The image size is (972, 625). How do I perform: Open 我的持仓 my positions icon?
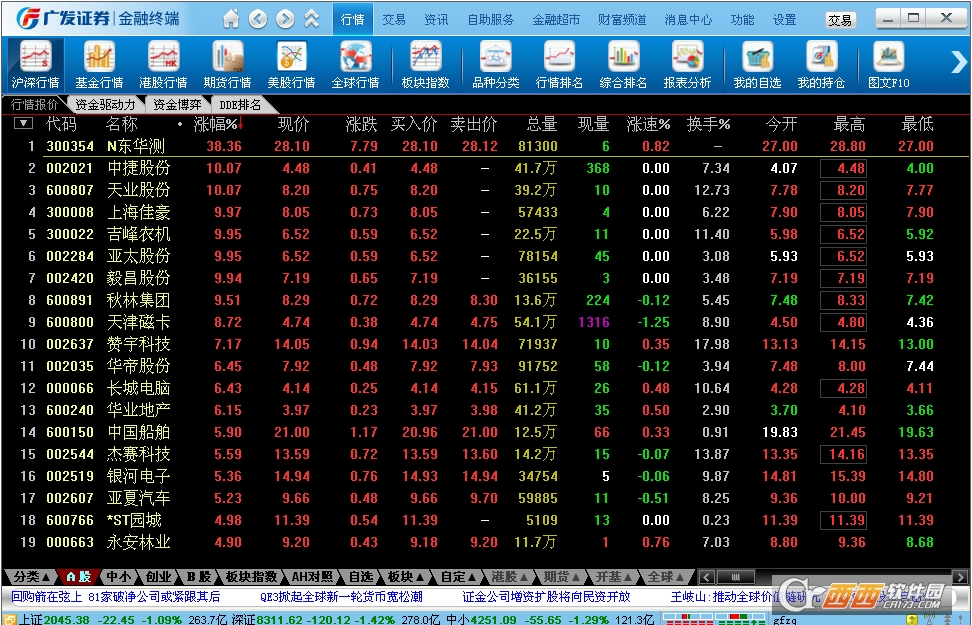pos(821,64)
